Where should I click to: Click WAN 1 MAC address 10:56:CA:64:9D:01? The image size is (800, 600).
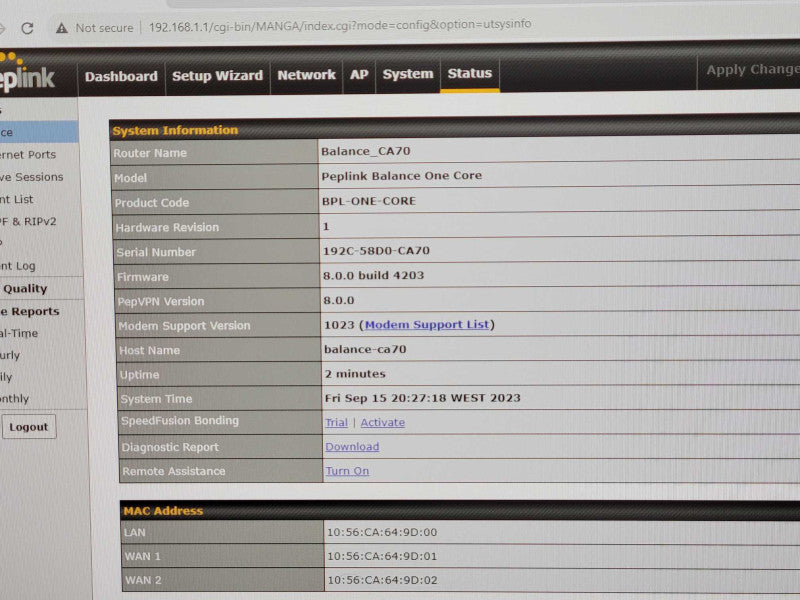coord(382,556)
